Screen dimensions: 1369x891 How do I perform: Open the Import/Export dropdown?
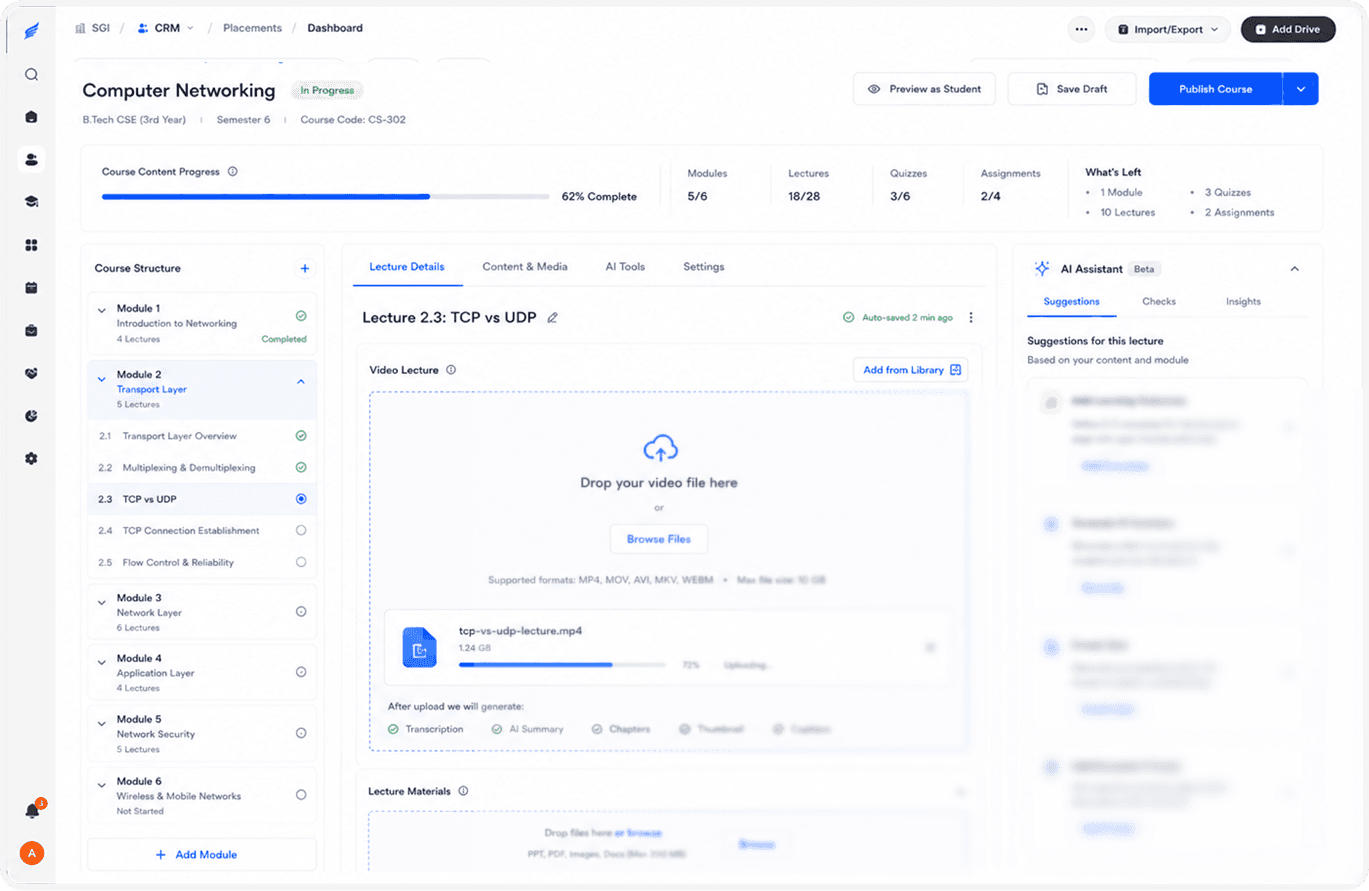pyautogui.click(x=1168, y=29)
